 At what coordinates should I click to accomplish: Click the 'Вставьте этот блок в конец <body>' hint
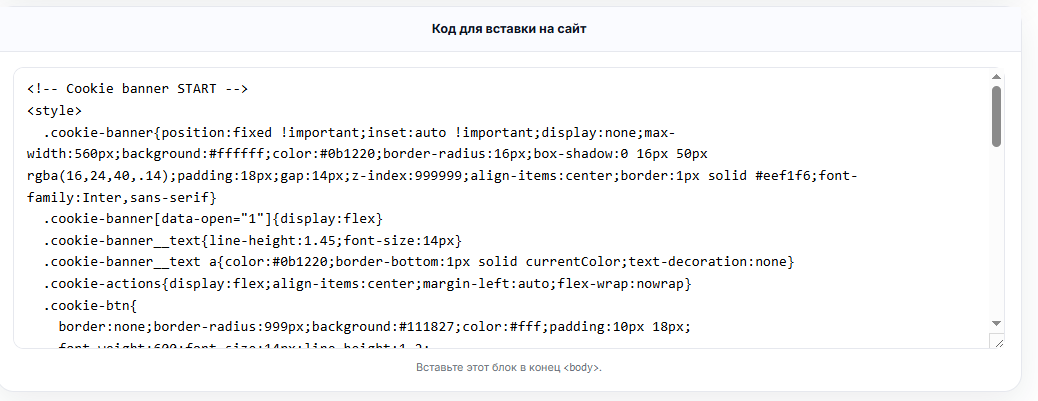(509, 367)
